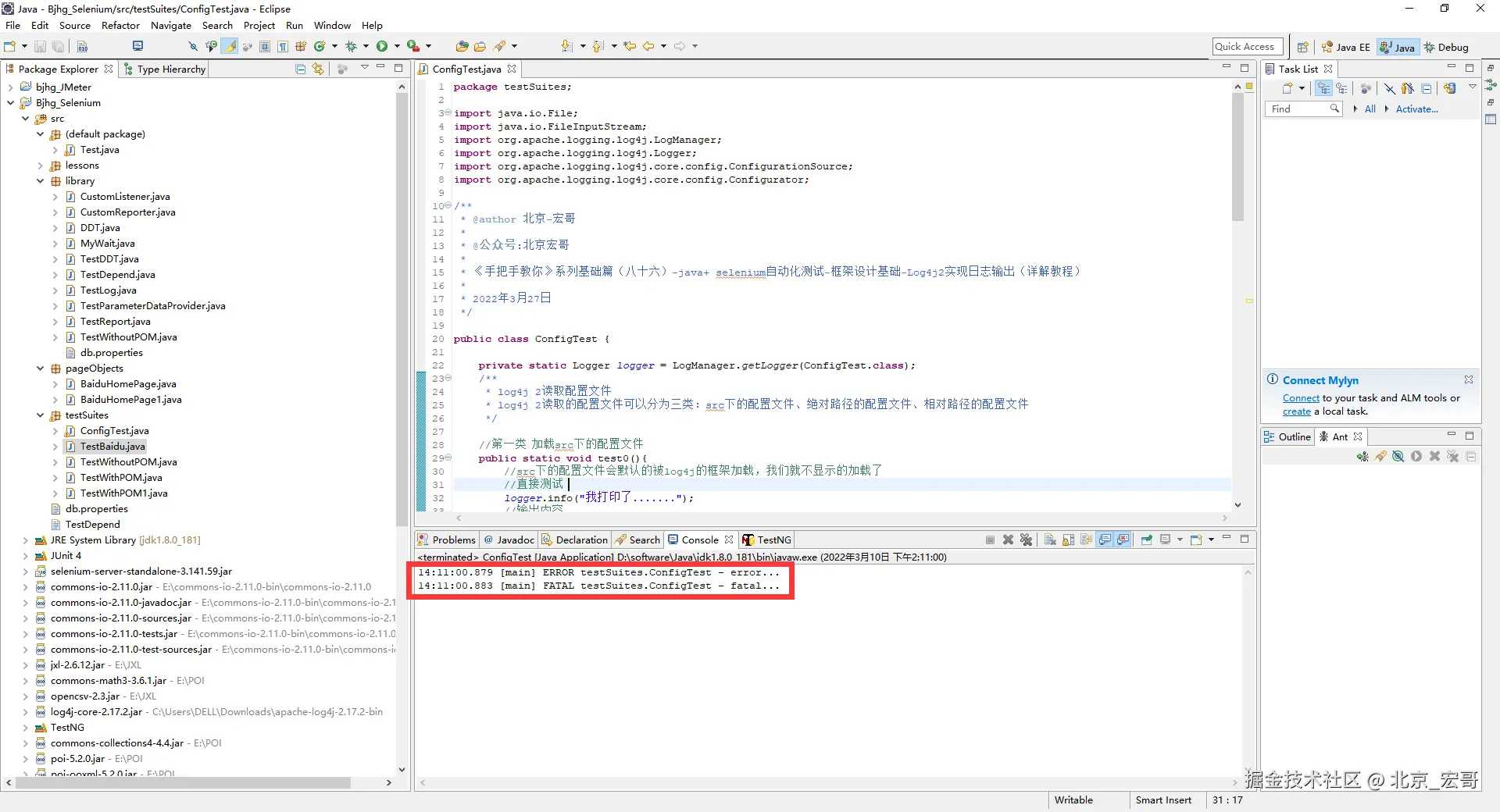1500x812 pixels.
Task: Open Debug button dropdown arrow
Action: click(x=366, y=46)
